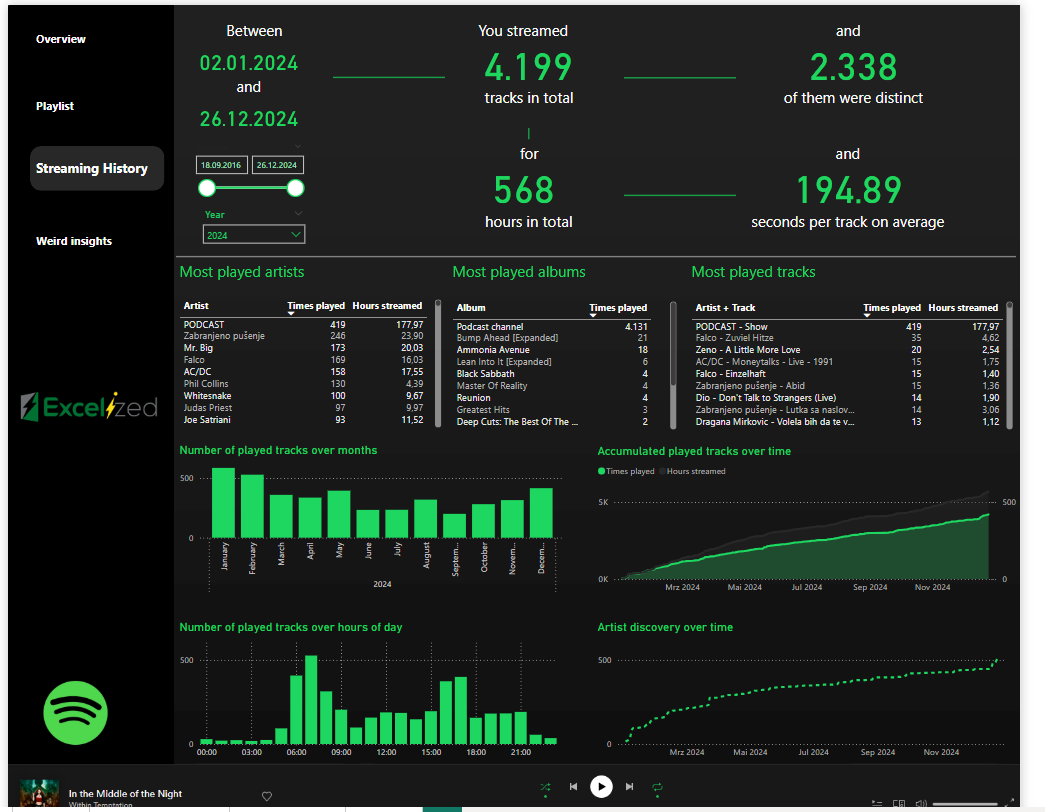
Task: Edit the end date field 26.12.2024
Action: coord(277,165)
